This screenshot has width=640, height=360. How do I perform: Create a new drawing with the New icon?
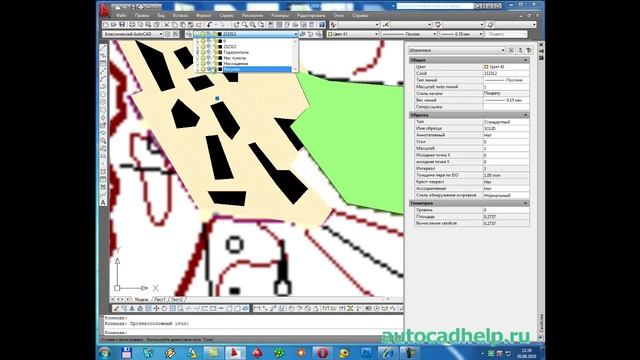[106, 25]
